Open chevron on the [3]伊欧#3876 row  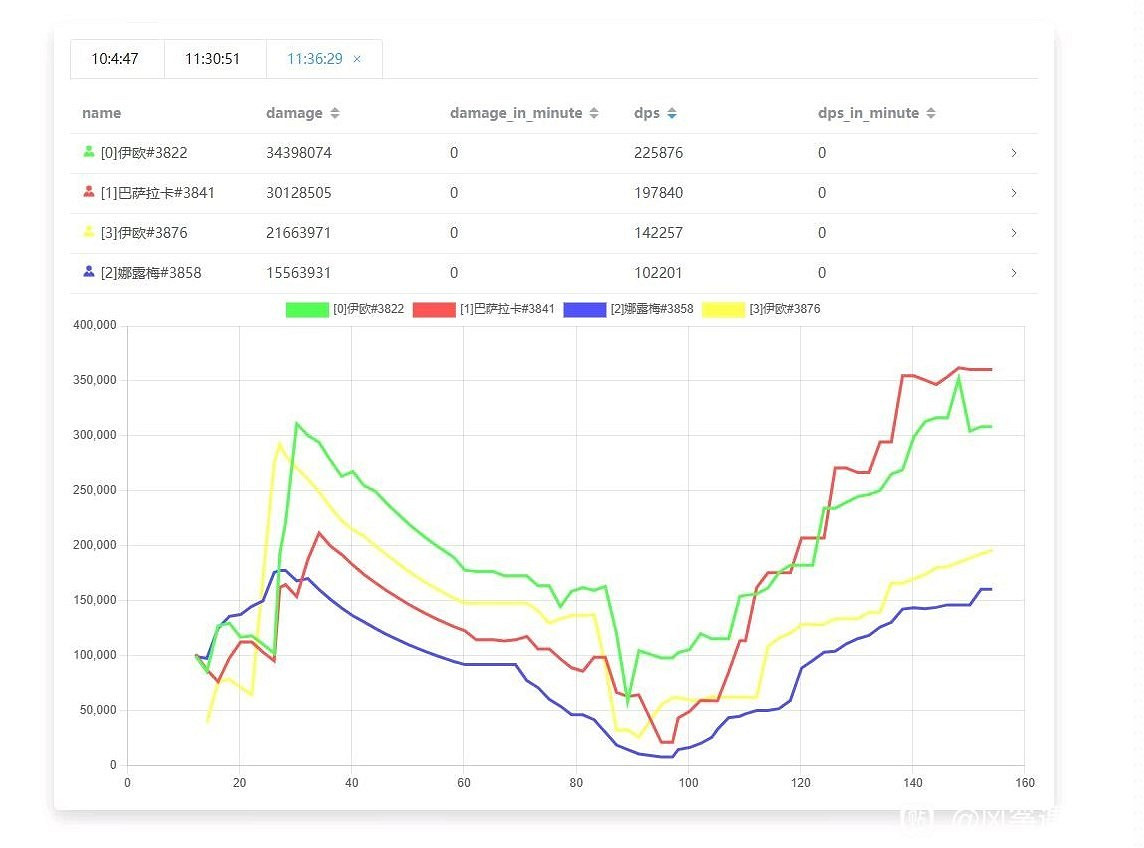tap(1013, 233)
